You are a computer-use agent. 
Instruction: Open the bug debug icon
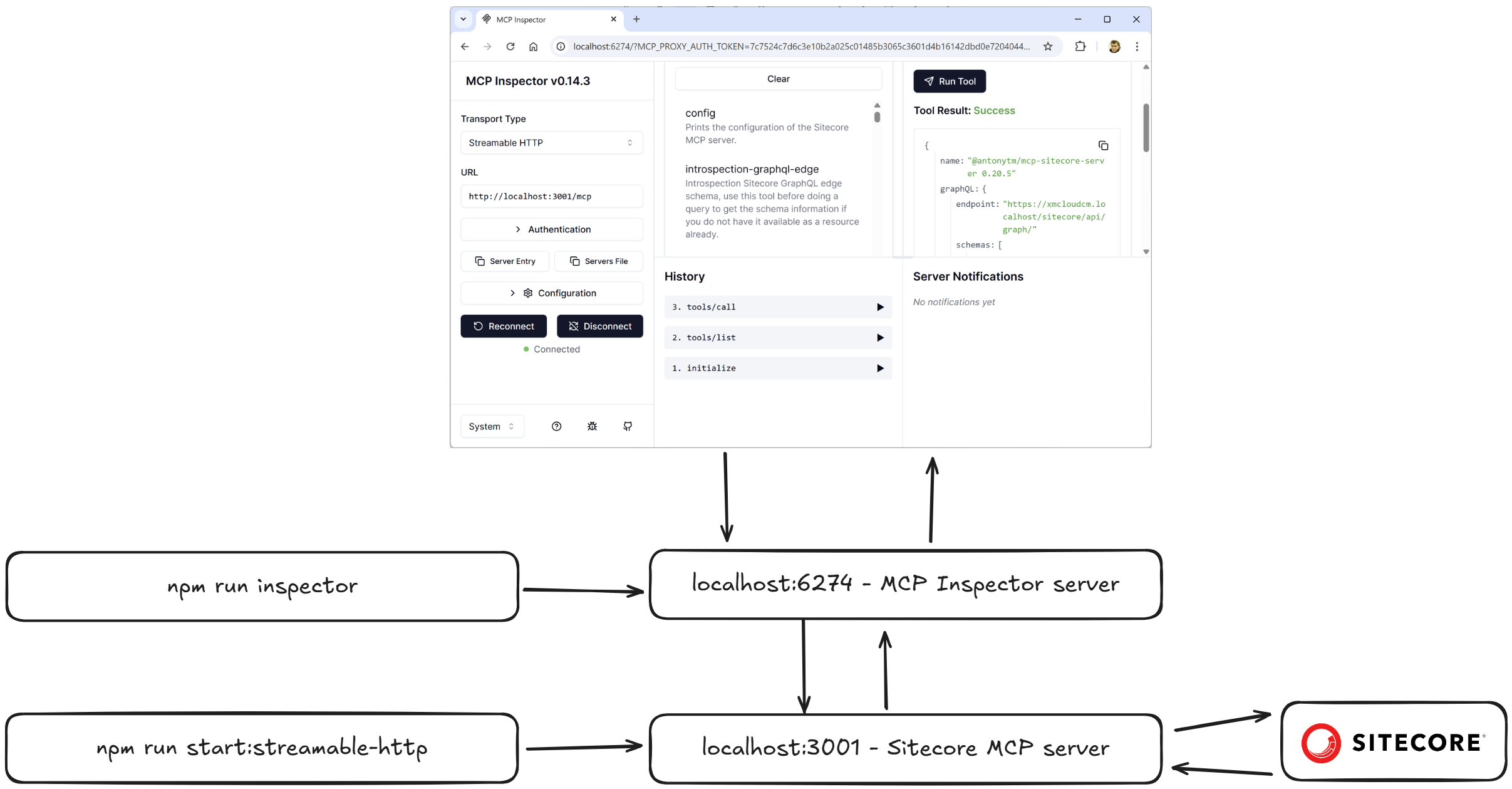tap(592, 426)
